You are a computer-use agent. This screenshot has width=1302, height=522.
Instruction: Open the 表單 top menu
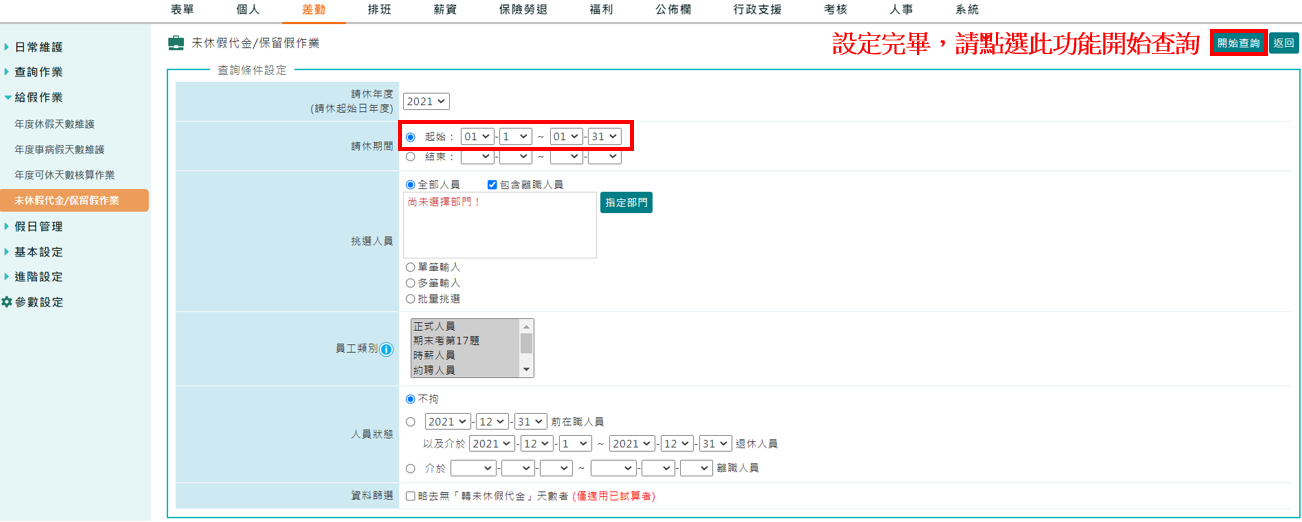pos(182,9)
